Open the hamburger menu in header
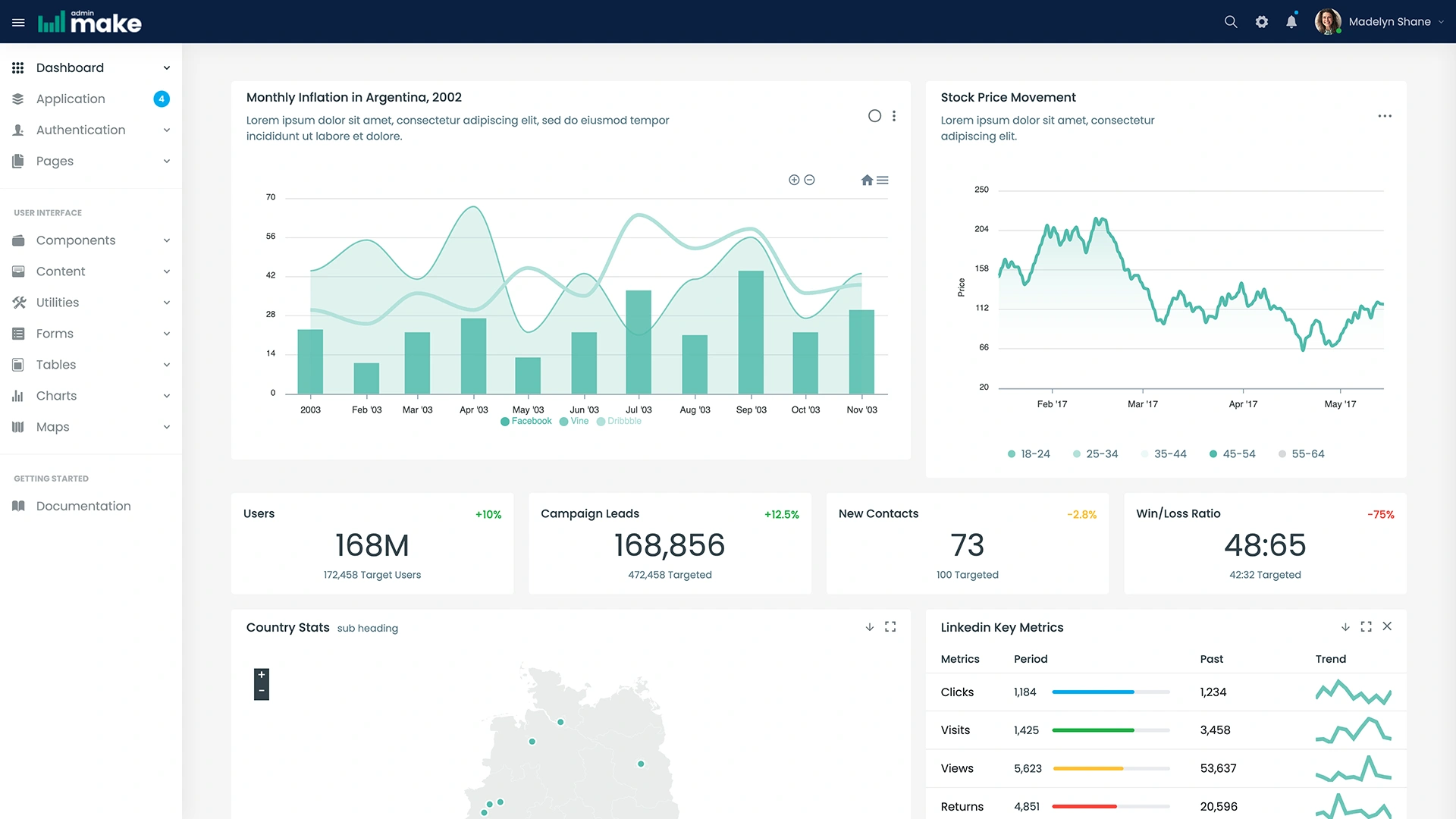This screenshot has width=1456, height=819. [x=18, y=23]
